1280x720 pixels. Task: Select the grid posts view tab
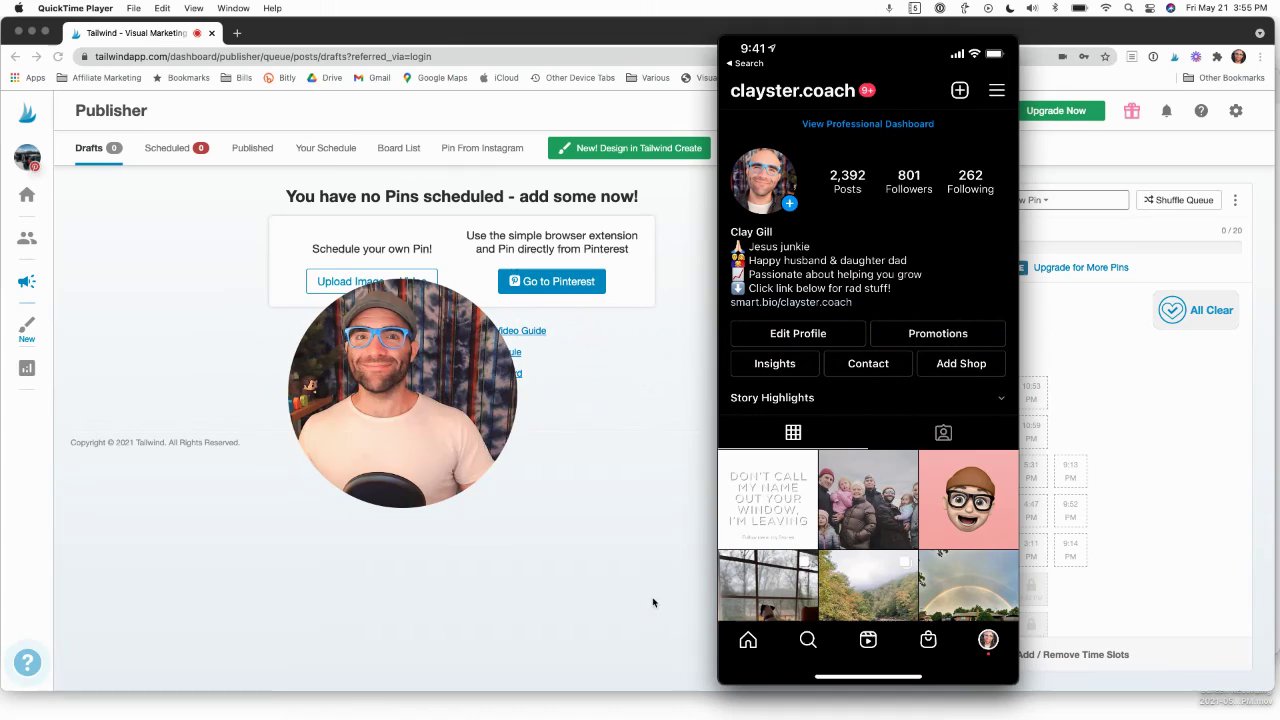coord(793,432)
